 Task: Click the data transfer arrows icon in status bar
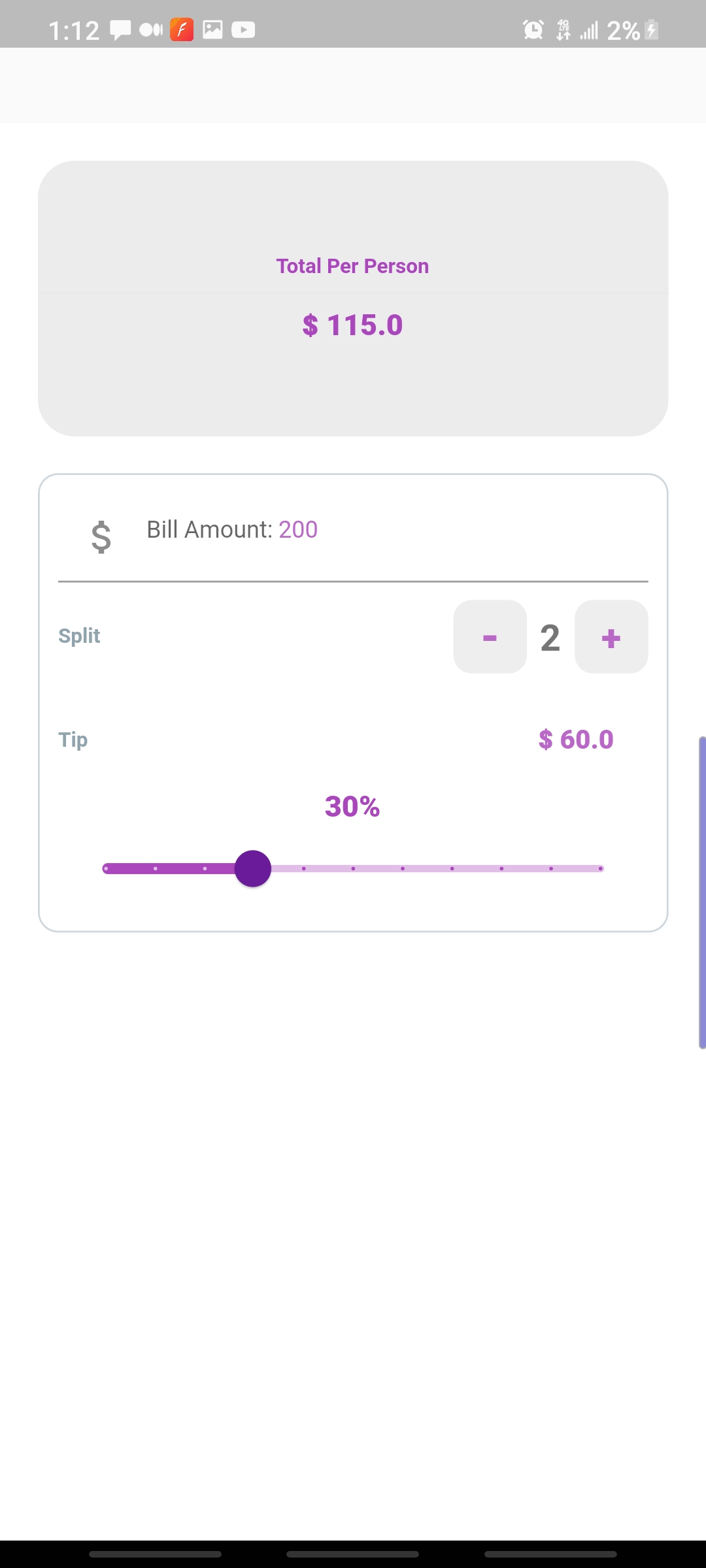[x=562, y=31]
